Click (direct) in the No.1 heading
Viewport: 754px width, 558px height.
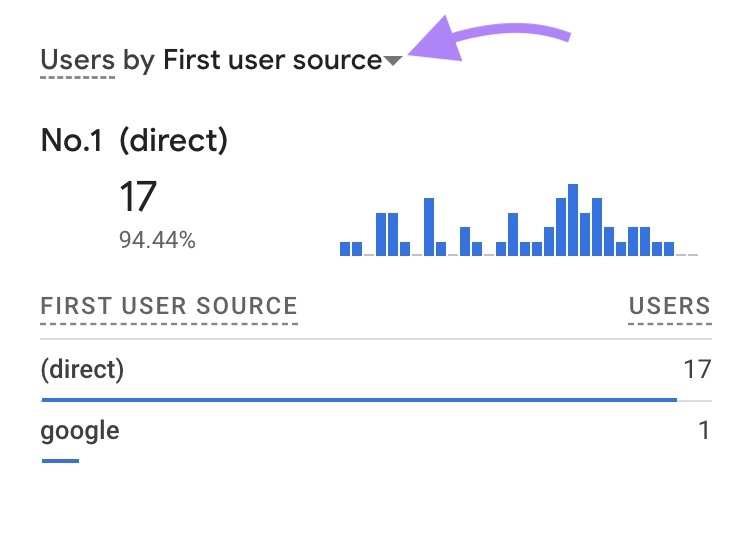173,141
